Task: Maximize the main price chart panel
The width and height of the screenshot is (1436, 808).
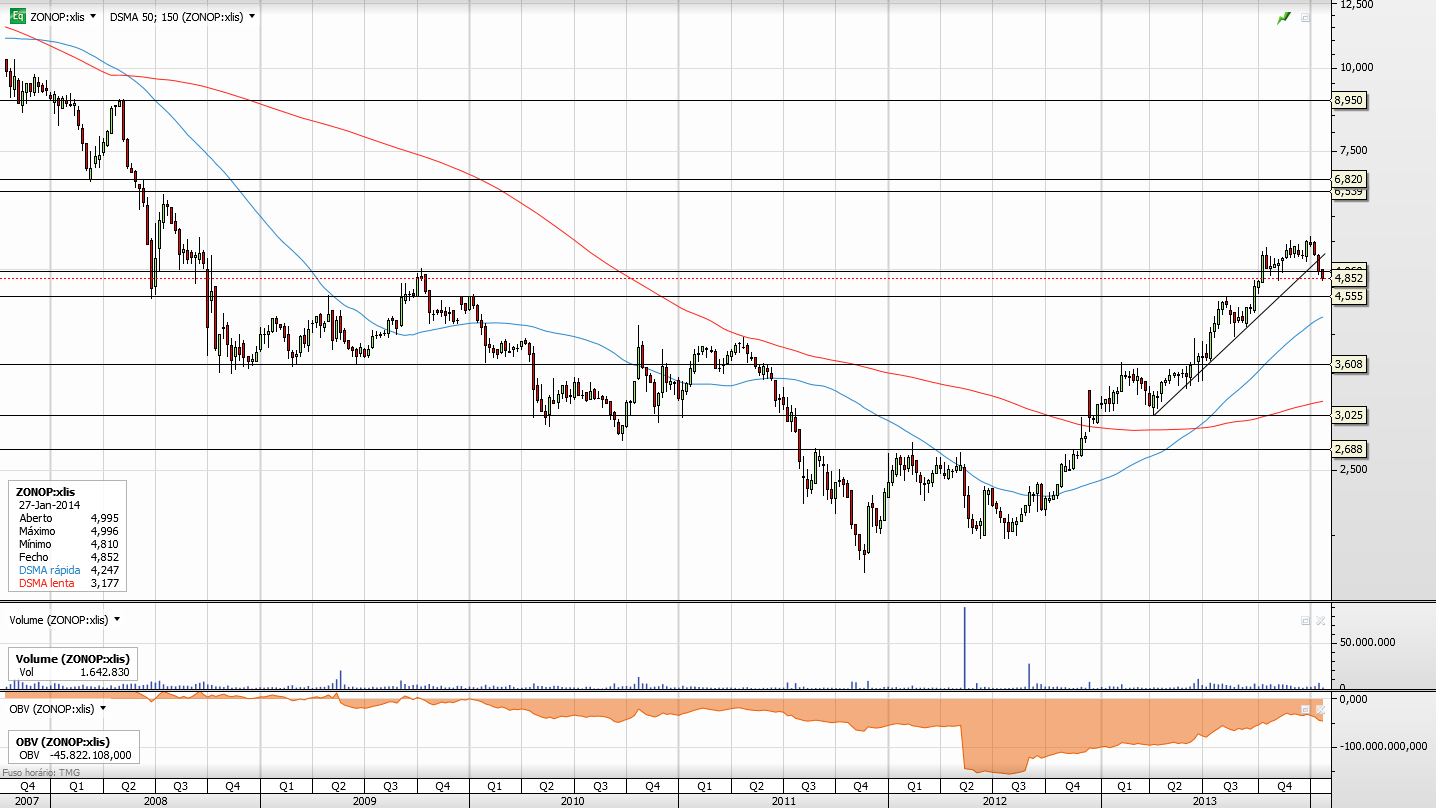Action: click(1305, 18)
